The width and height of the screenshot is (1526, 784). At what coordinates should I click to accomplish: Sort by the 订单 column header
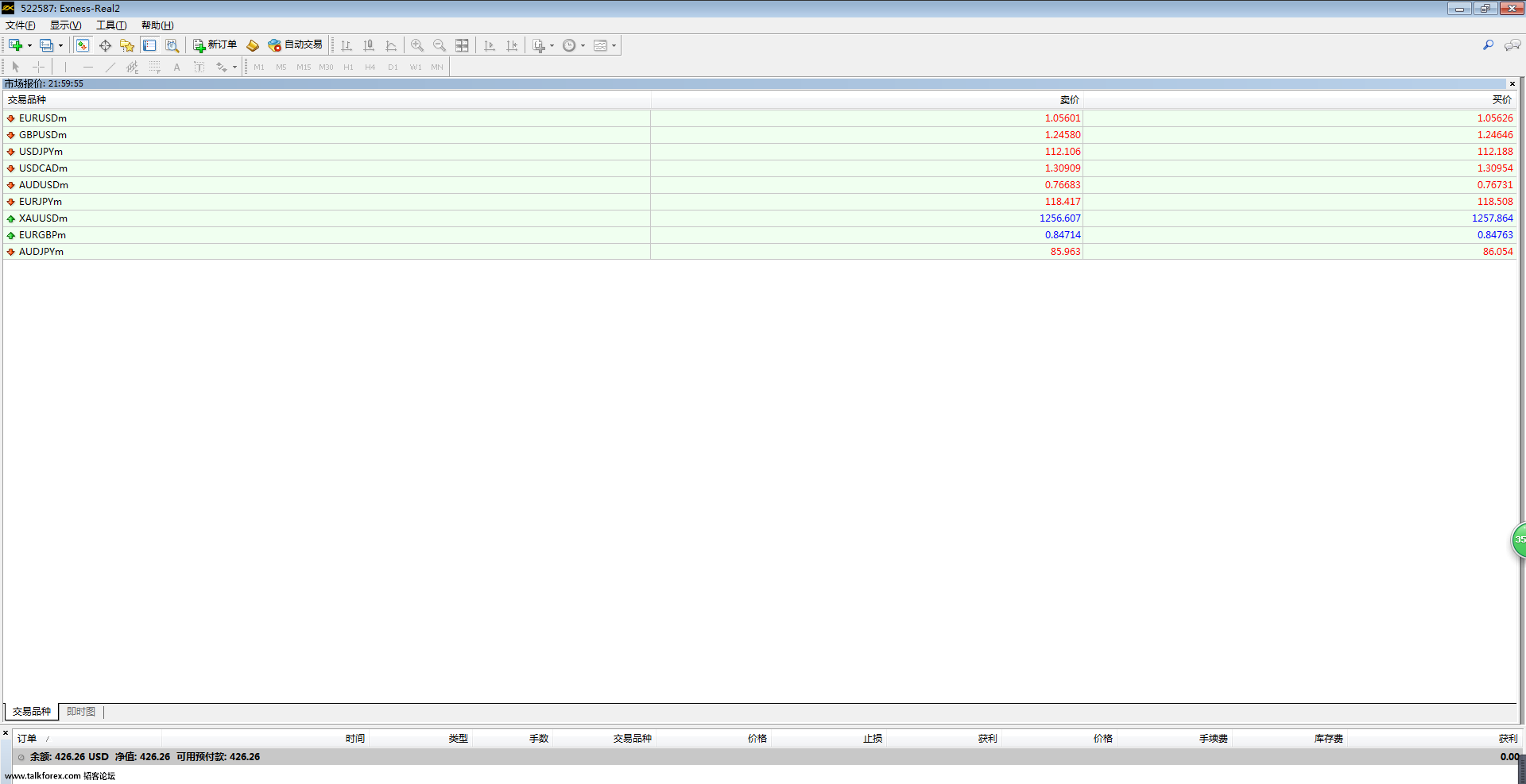87,739
